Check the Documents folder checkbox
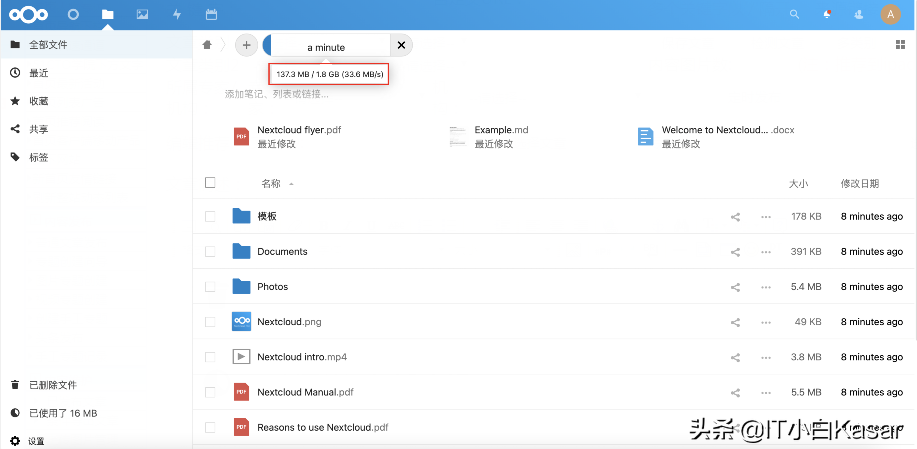Viewport: 917px width, 449px height. pyautogui.click(x=210, y=251)
